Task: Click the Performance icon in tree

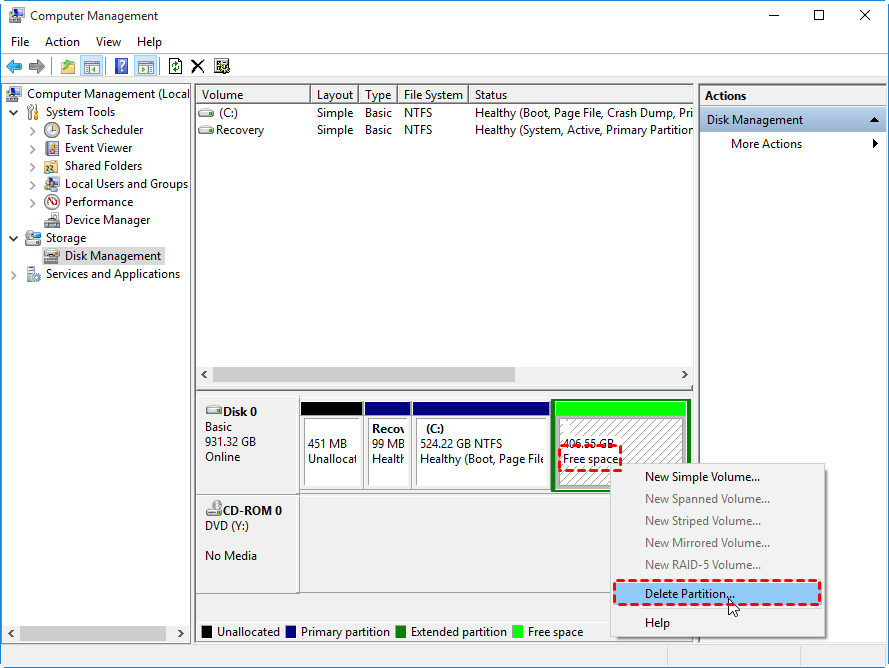Action: [x=52, y=202]
